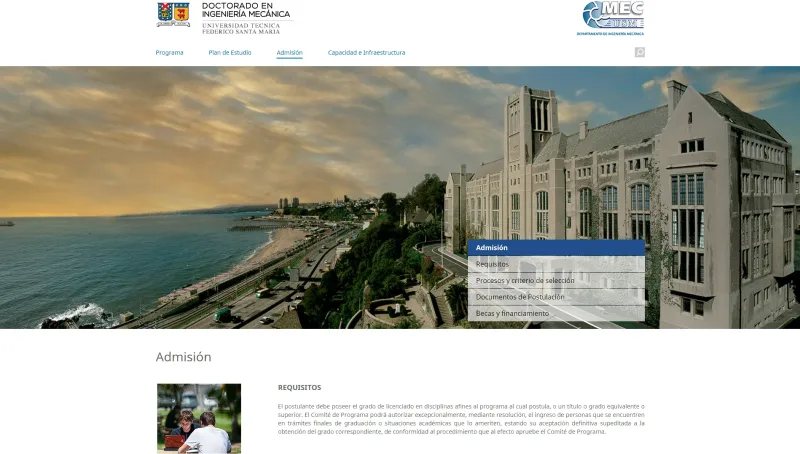This screenshot has height=454, width=800.
Task: Click the Admisión header in blue sidebar
Action: [x=556, y=247]
